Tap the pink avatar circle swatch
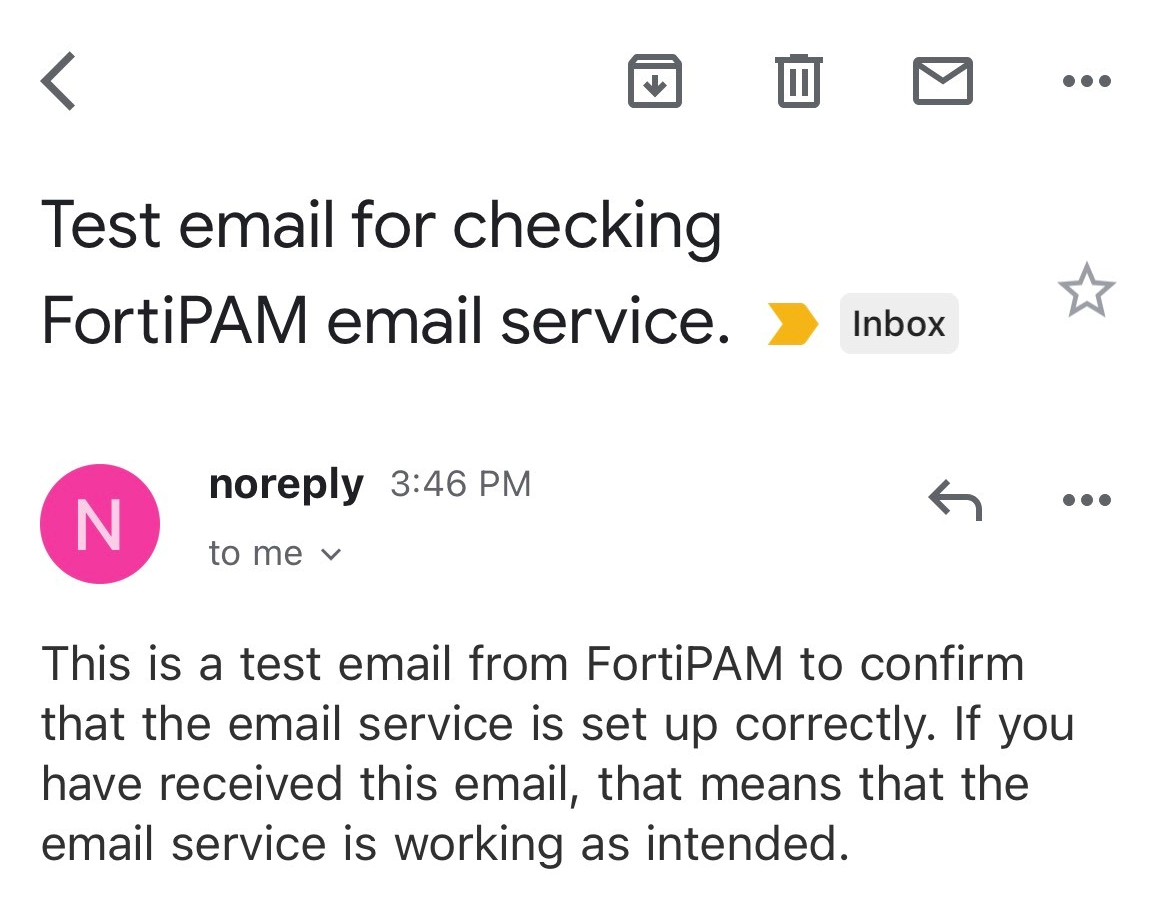Viewport: 1161px width, 924px height. click(x=100, y=523)
